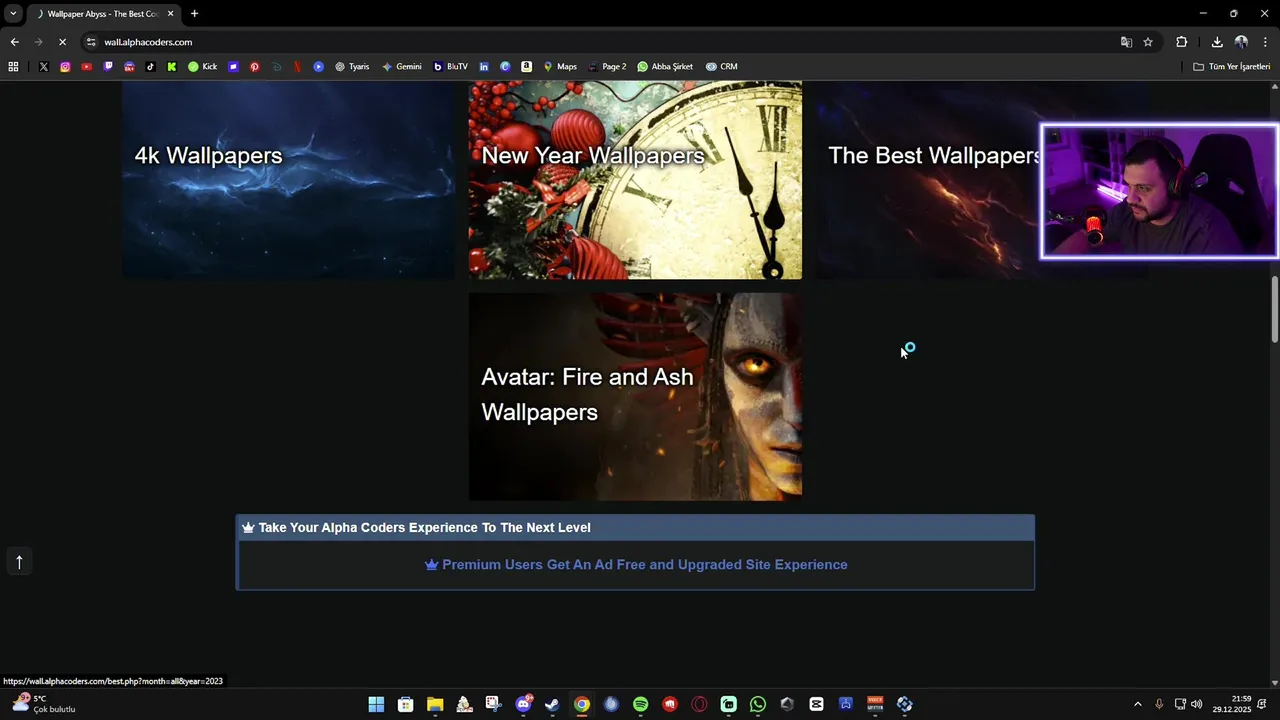Click the scroll-to-top arrow button
Screen dimensions: 1280x720
pos(18,562)
